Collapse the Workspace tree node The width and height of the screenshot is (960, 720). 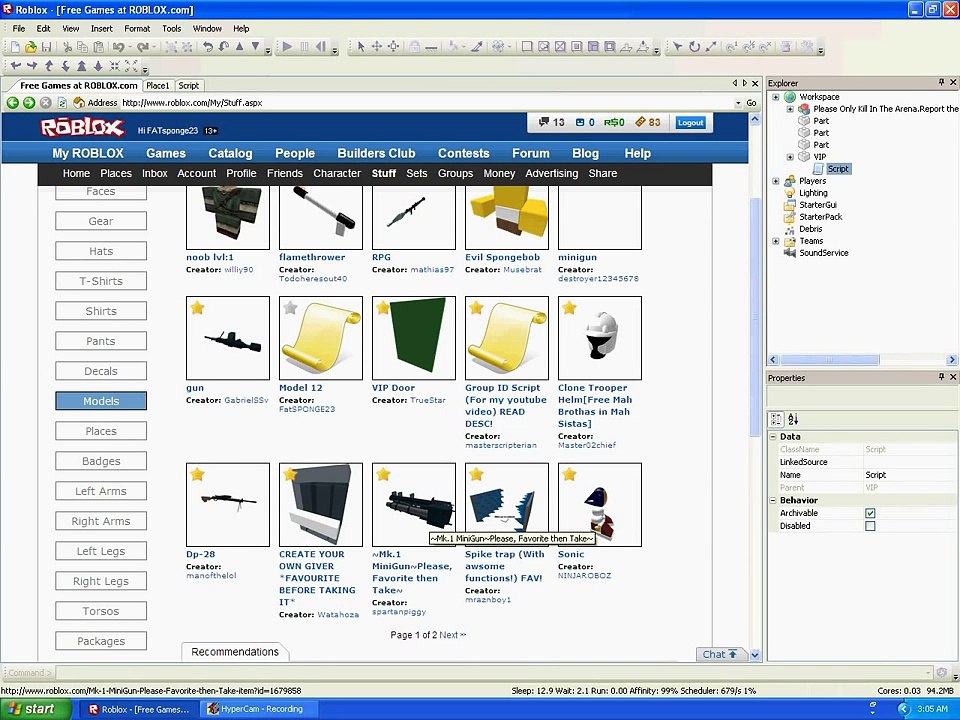pos(776,97)
